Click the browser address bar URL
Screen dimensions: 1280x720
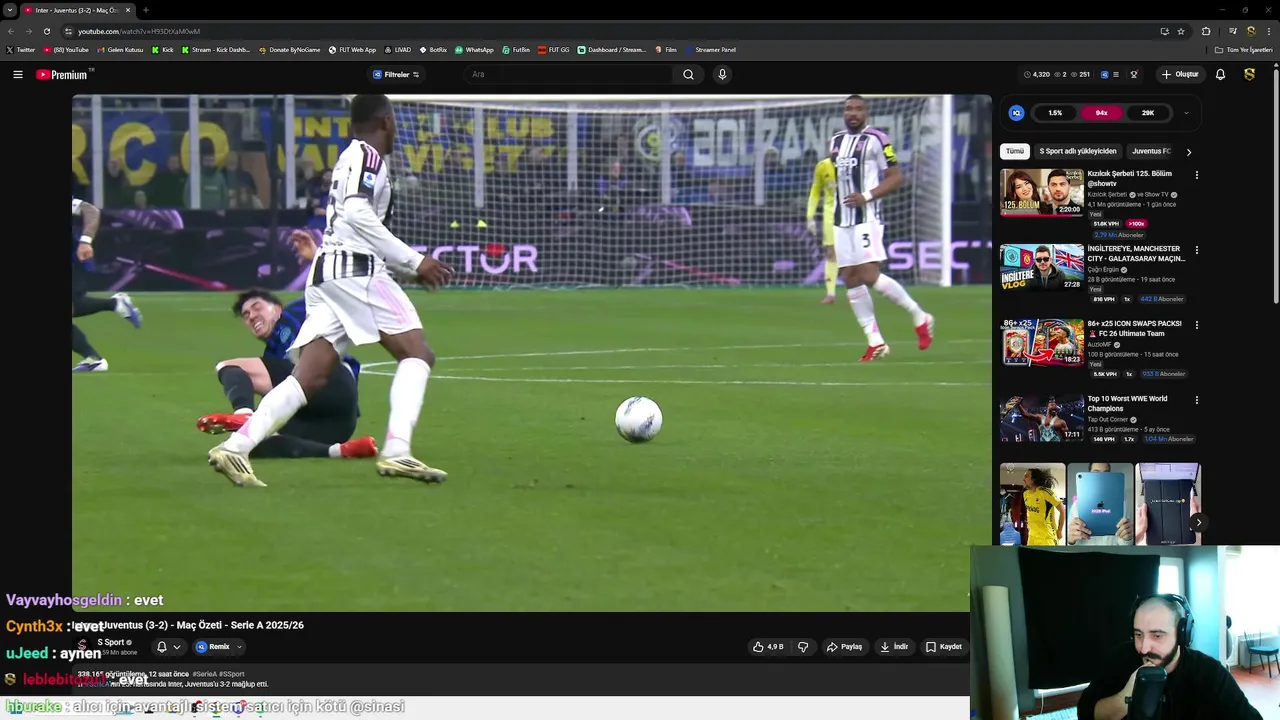(x=139, y=31)
